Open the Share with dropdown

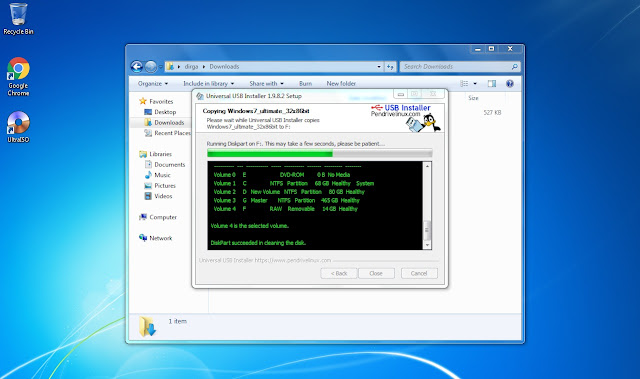click(x=266, y=83)
